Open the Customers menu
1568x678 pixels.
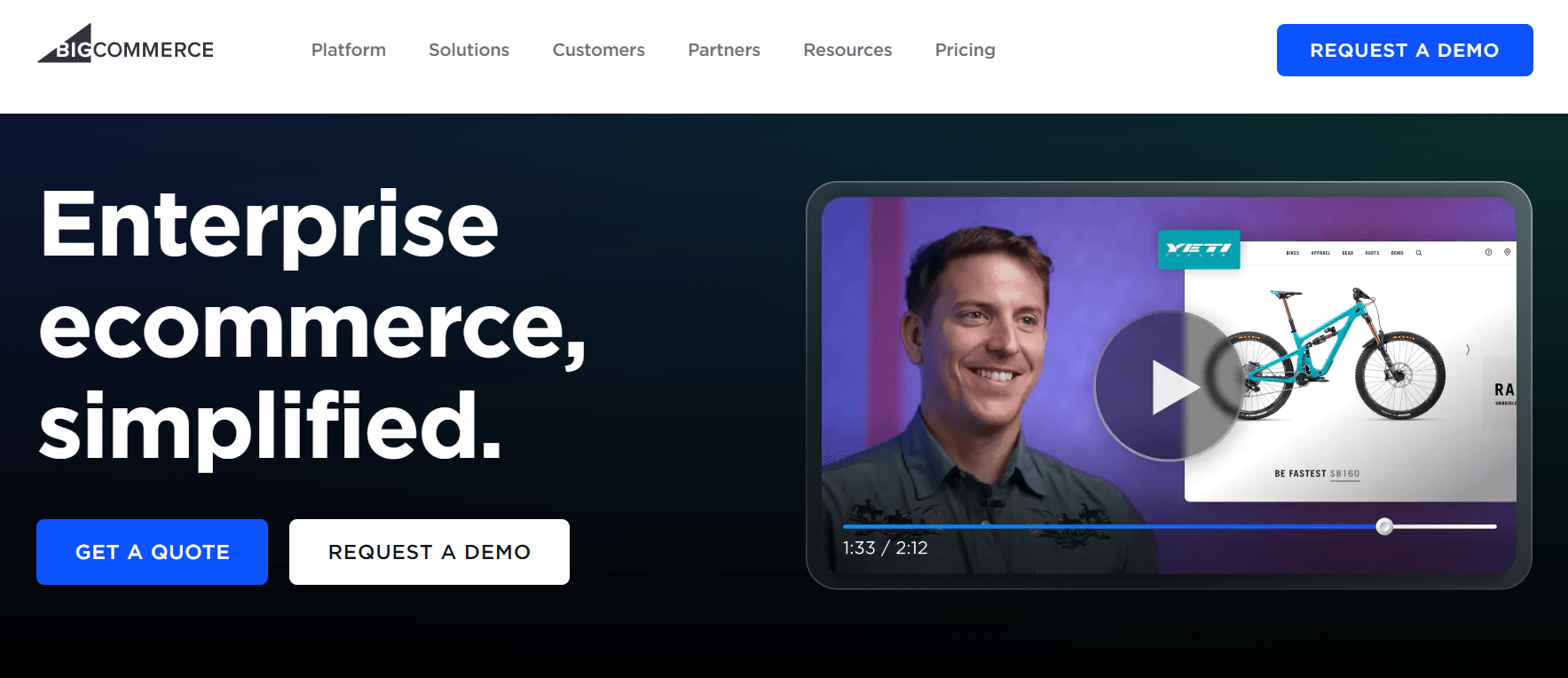(599, 50)
